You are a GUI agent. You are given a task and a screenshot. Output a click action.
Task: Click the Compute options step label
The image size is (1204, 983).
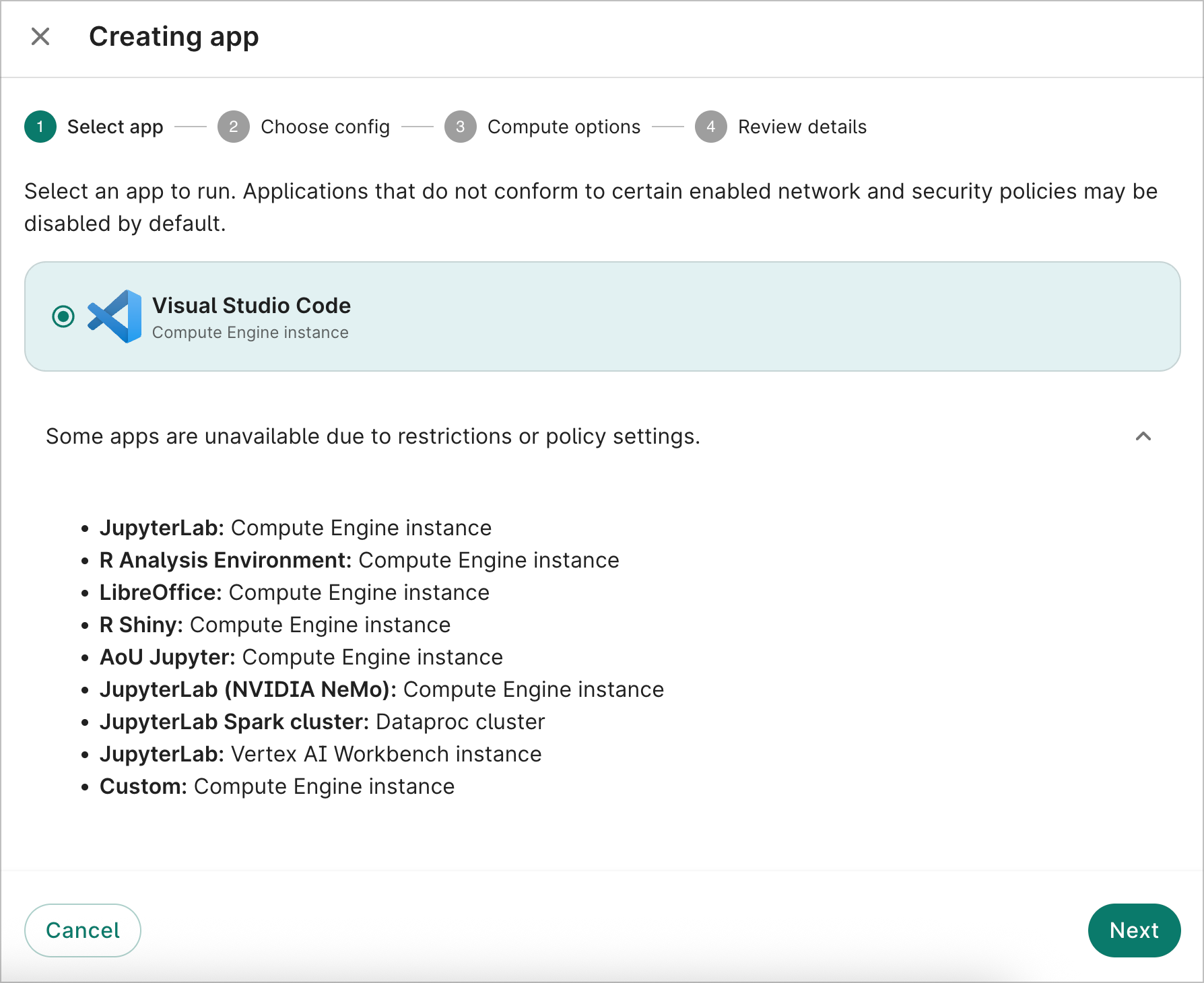tap(564, 127)
